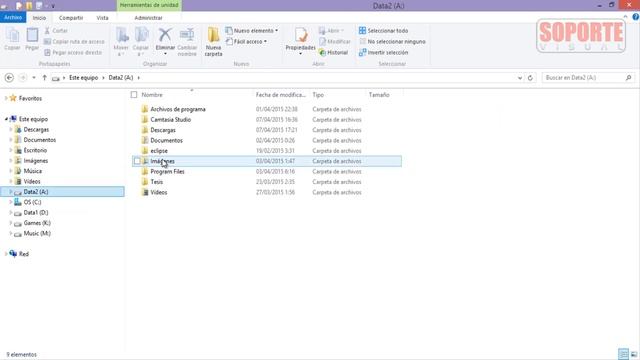Open the recent locations dropdown arrow
The width and height of the screenshot is (640, 360).
pyautogui.click(x=34, y=78)
